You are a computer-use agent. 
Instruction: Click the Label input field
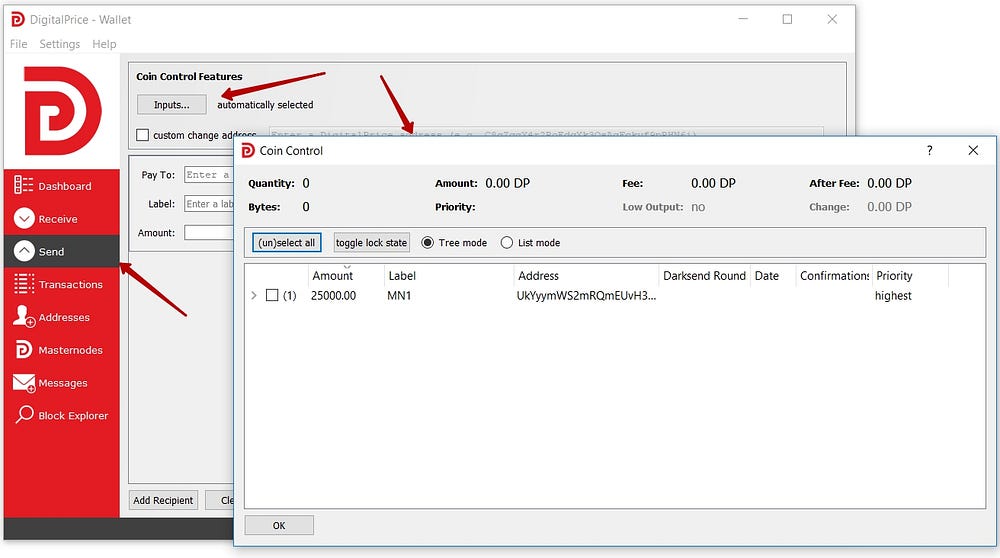click(209, 203)
